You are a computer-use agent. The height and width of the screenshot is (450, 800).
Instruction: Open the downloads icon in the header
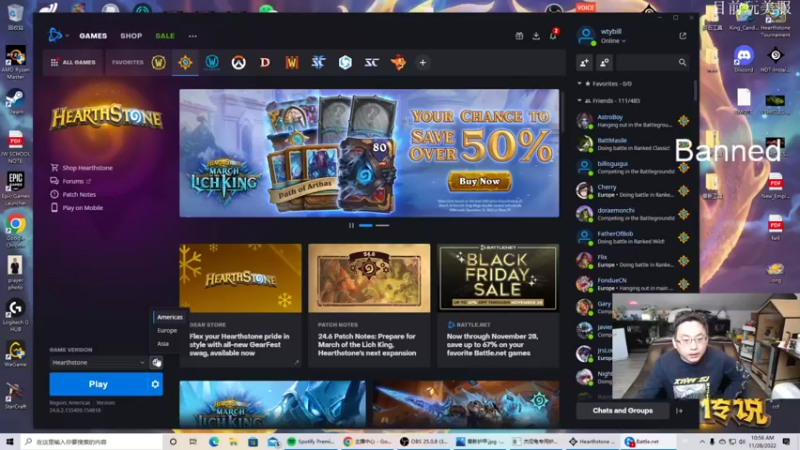point(536,36)
